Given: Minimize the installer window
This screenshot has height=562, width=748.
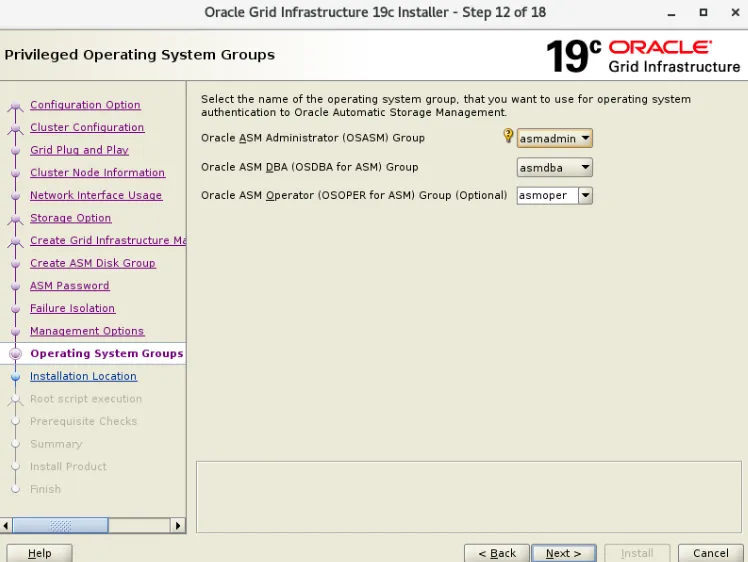Looking at the screenshot, I should coord(671,13).
